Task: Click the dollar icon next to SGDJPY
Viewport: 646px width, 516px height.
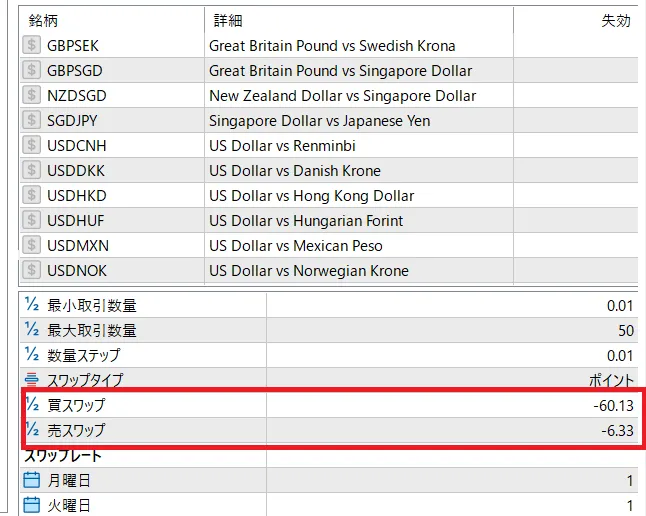Action: [x=32, y=121]
